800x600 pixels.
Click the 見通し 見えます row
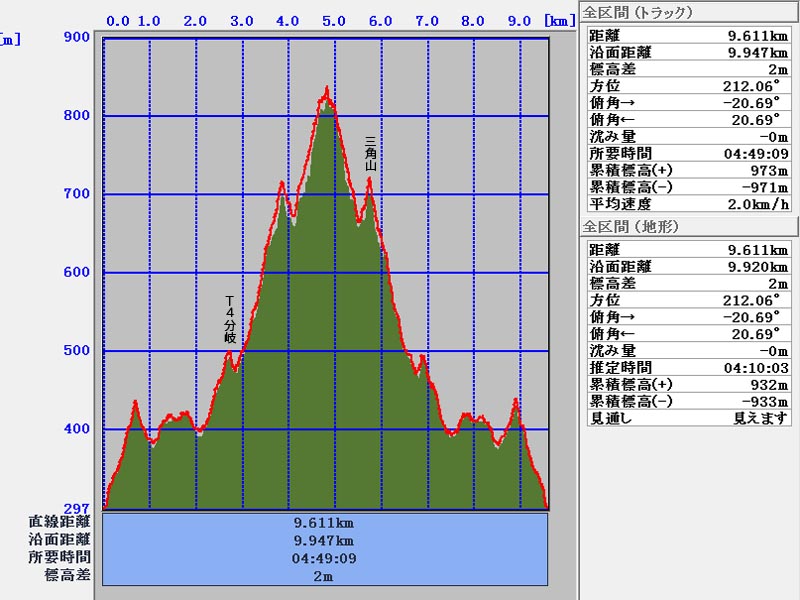(x=687, y=418)
